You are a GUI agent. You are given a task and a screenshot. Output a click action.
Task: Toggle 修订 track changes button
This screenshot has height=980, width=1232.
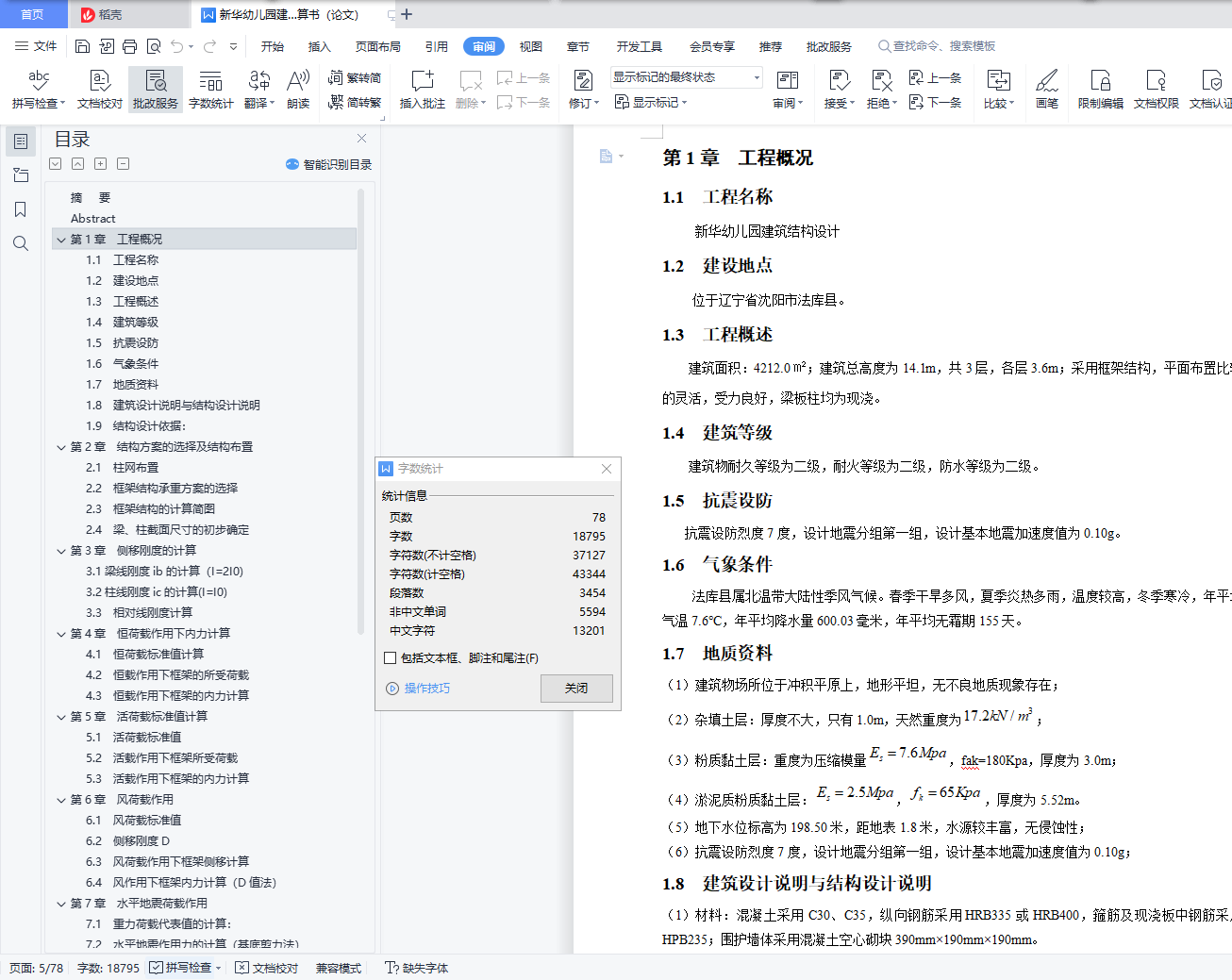coord(584,90)
